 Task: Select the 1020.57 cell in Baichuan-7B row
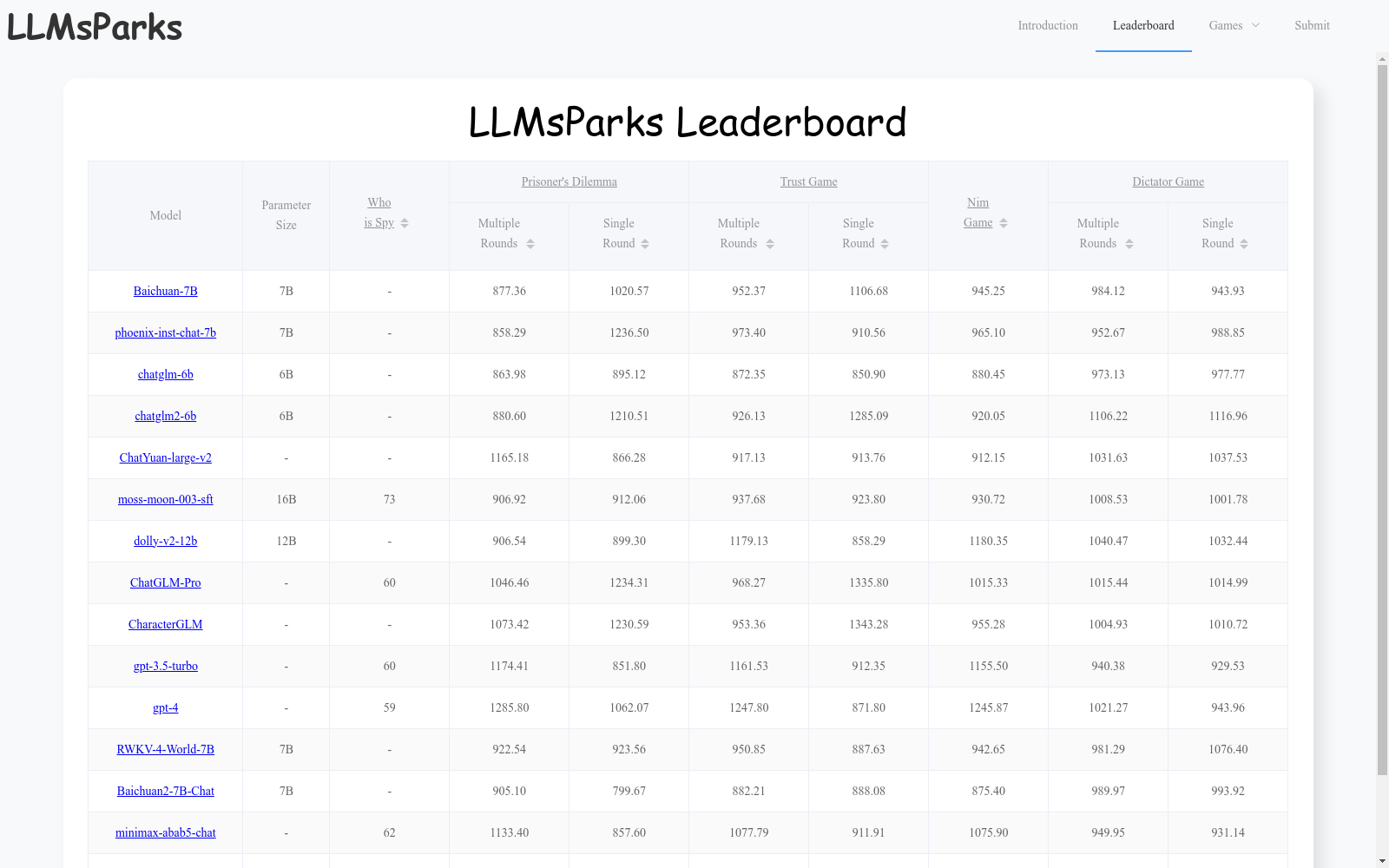(629, 291)
